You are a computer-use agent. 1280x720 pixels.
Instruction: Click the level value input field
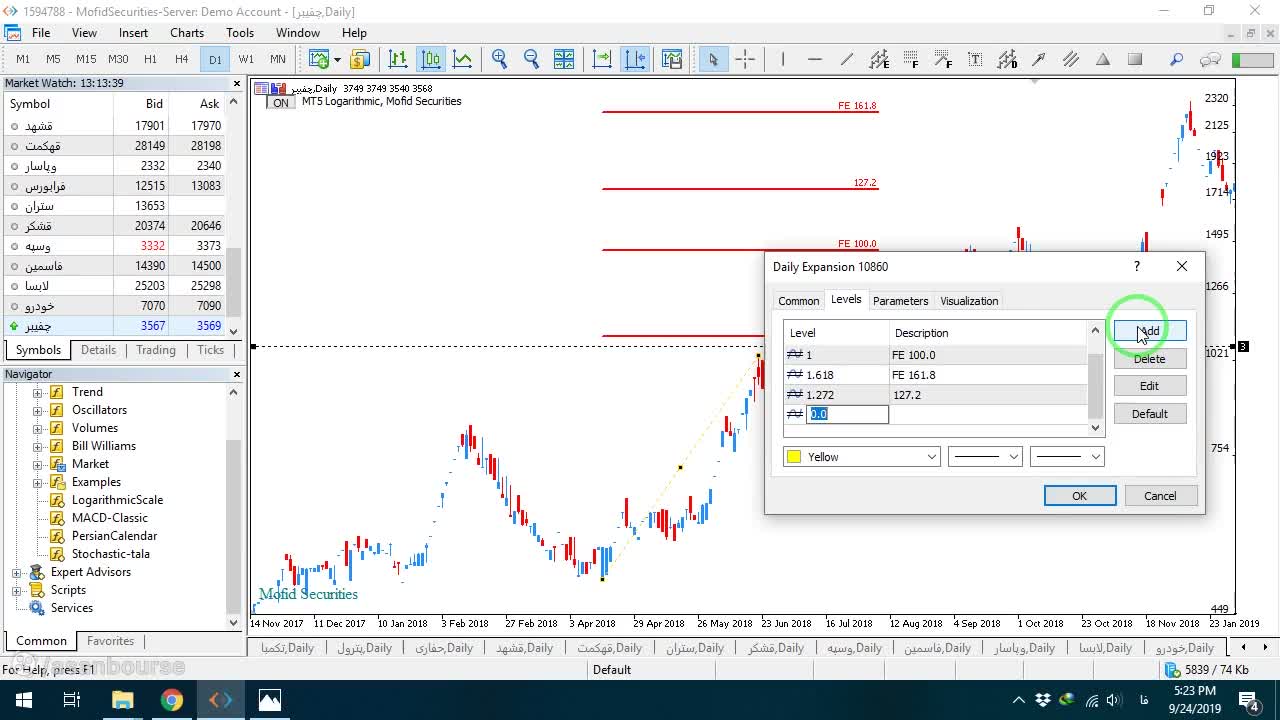coord(847,414)
